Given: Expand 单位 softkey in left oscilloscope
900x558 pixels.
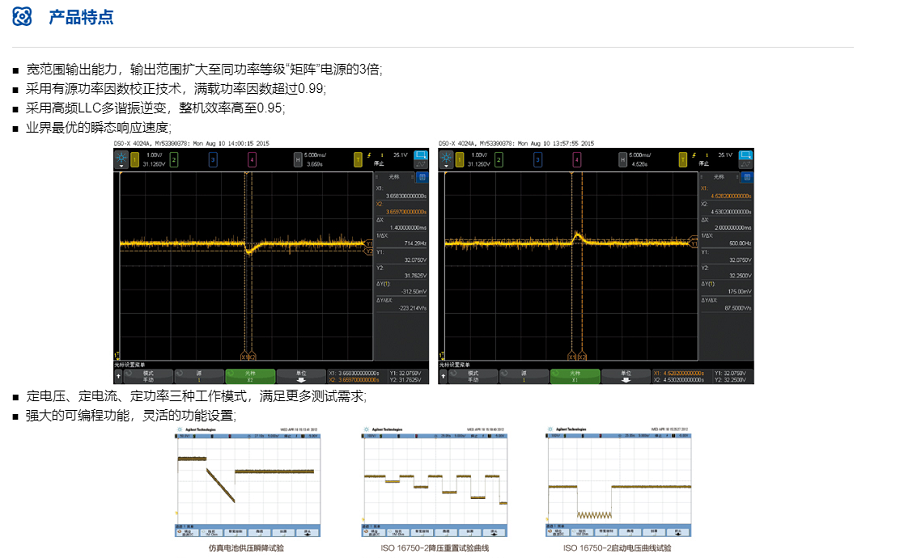Looking at the screenshot, I should (x=299, y=376).
